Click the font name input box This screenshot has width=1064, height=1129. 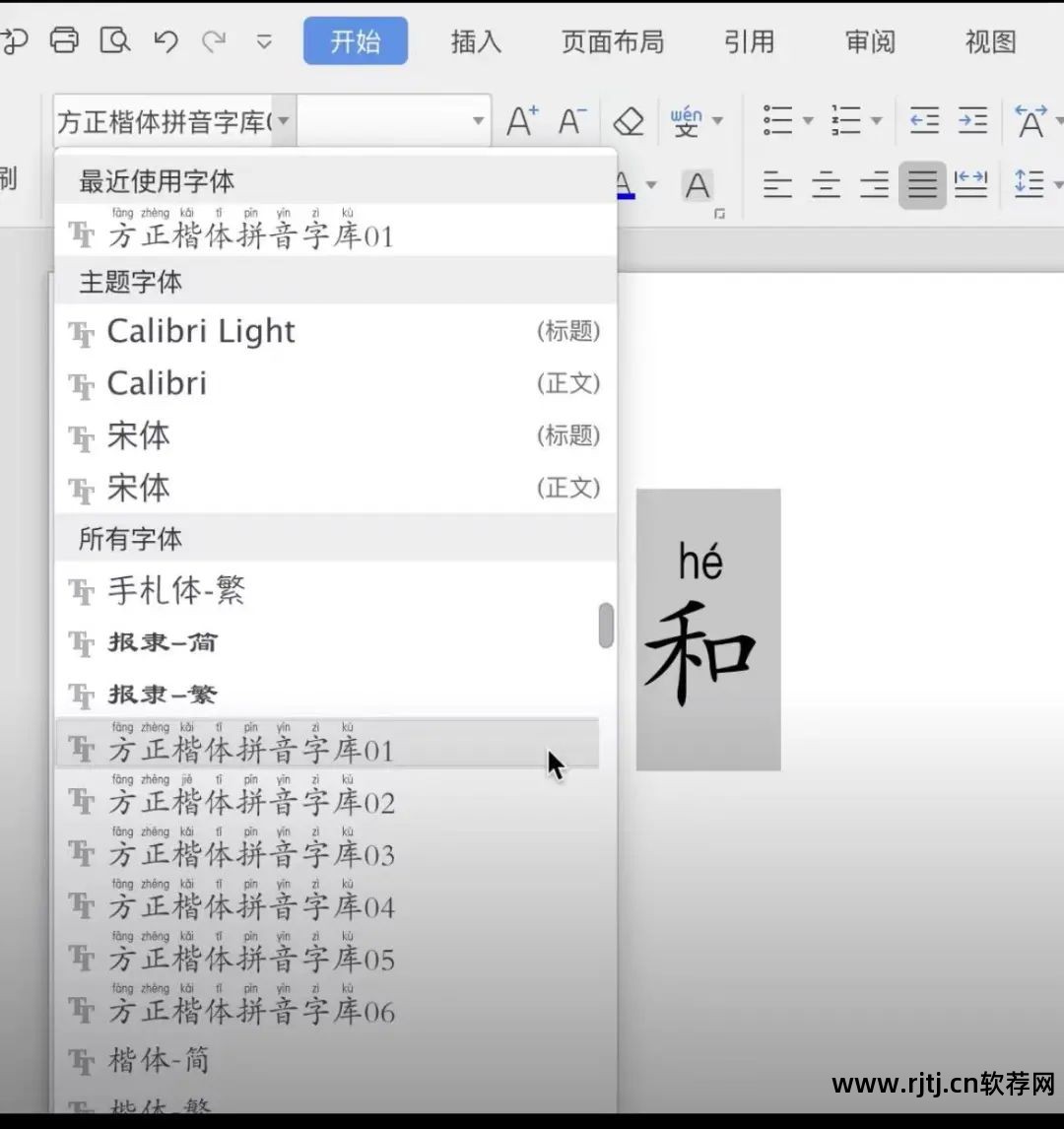[x=164, y=120]
